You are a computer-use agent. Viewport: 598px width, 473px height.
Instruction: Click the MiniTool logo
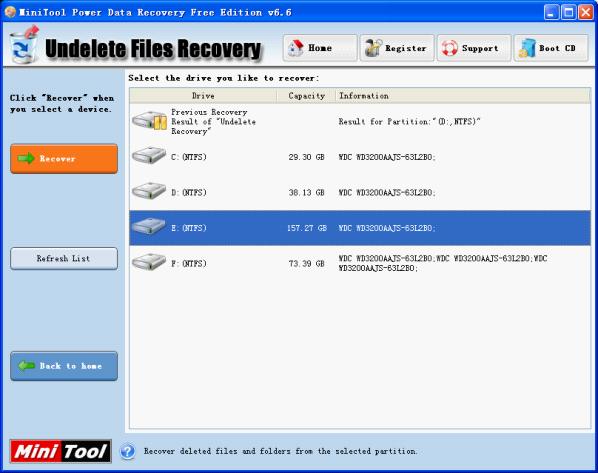(61, 451)
